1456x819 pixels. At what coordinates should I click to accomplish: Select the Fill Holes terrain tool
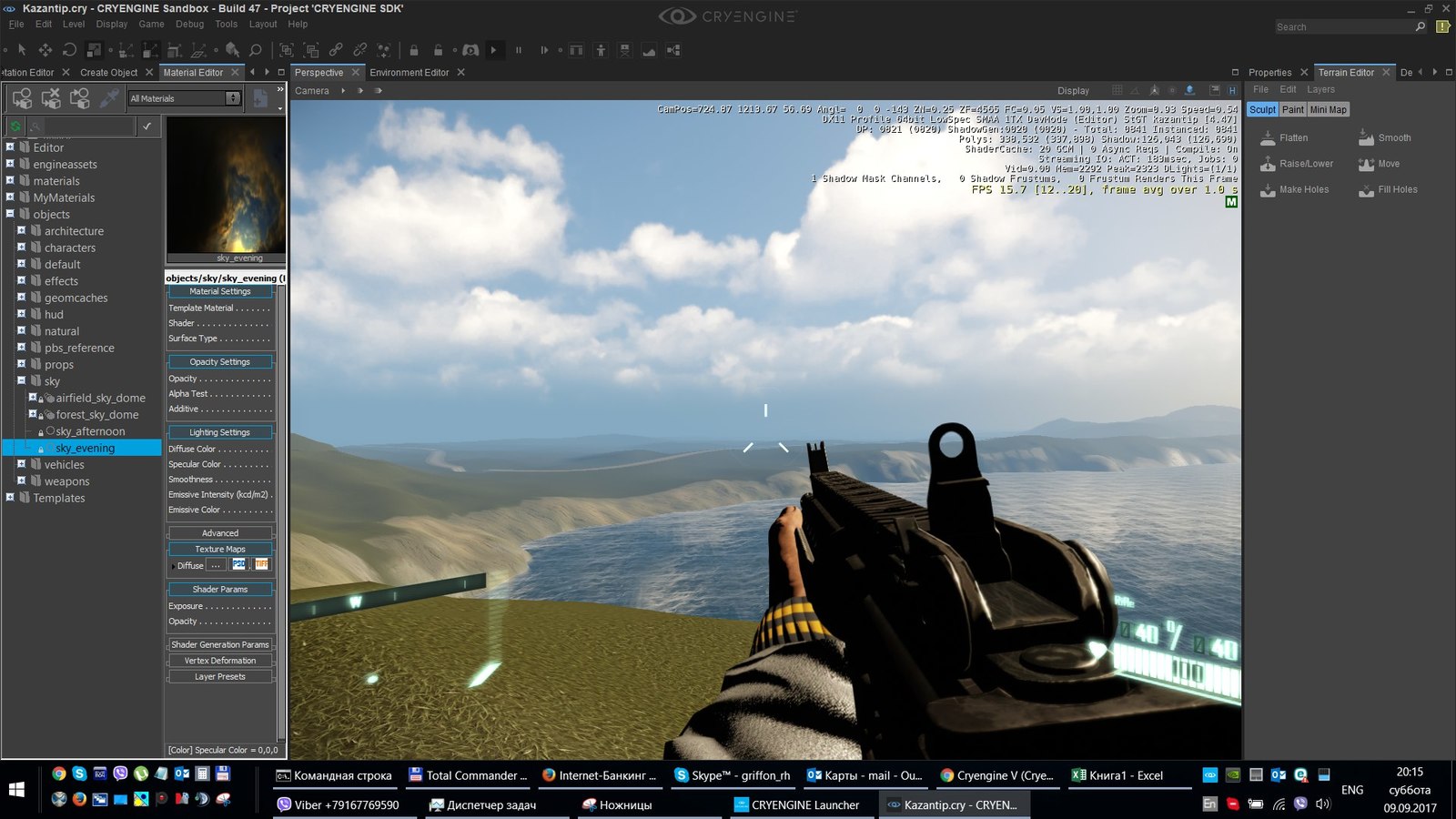point(1388,189)
